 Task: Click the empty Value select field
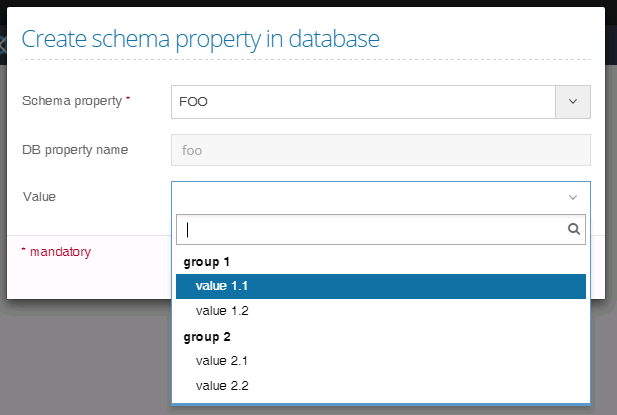tap(360, 197)
